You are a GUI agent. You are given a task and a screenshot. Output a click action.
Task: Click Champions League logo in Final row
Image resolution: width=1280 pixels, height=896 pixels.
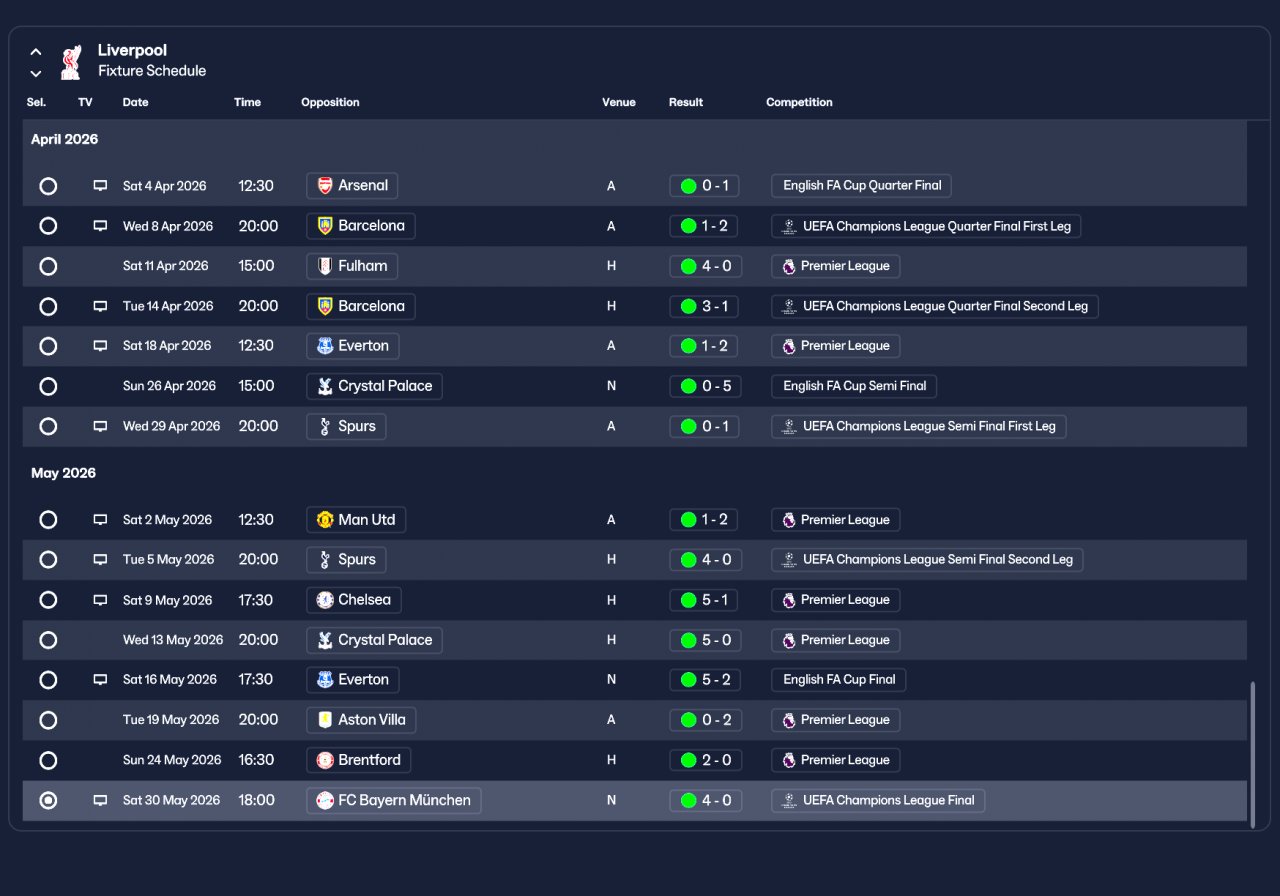[788, 800]
